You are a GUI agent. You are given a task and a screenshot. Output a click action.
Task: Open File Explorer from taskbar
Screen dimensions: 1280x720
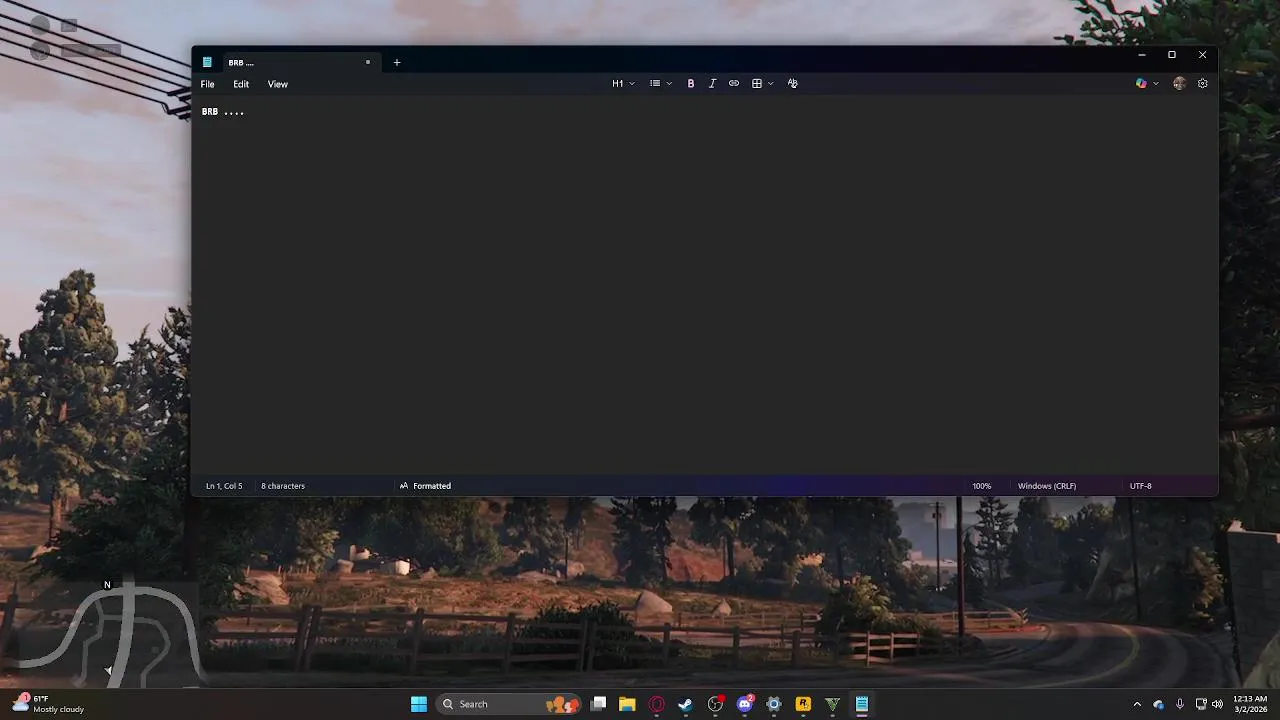point(627,704)
